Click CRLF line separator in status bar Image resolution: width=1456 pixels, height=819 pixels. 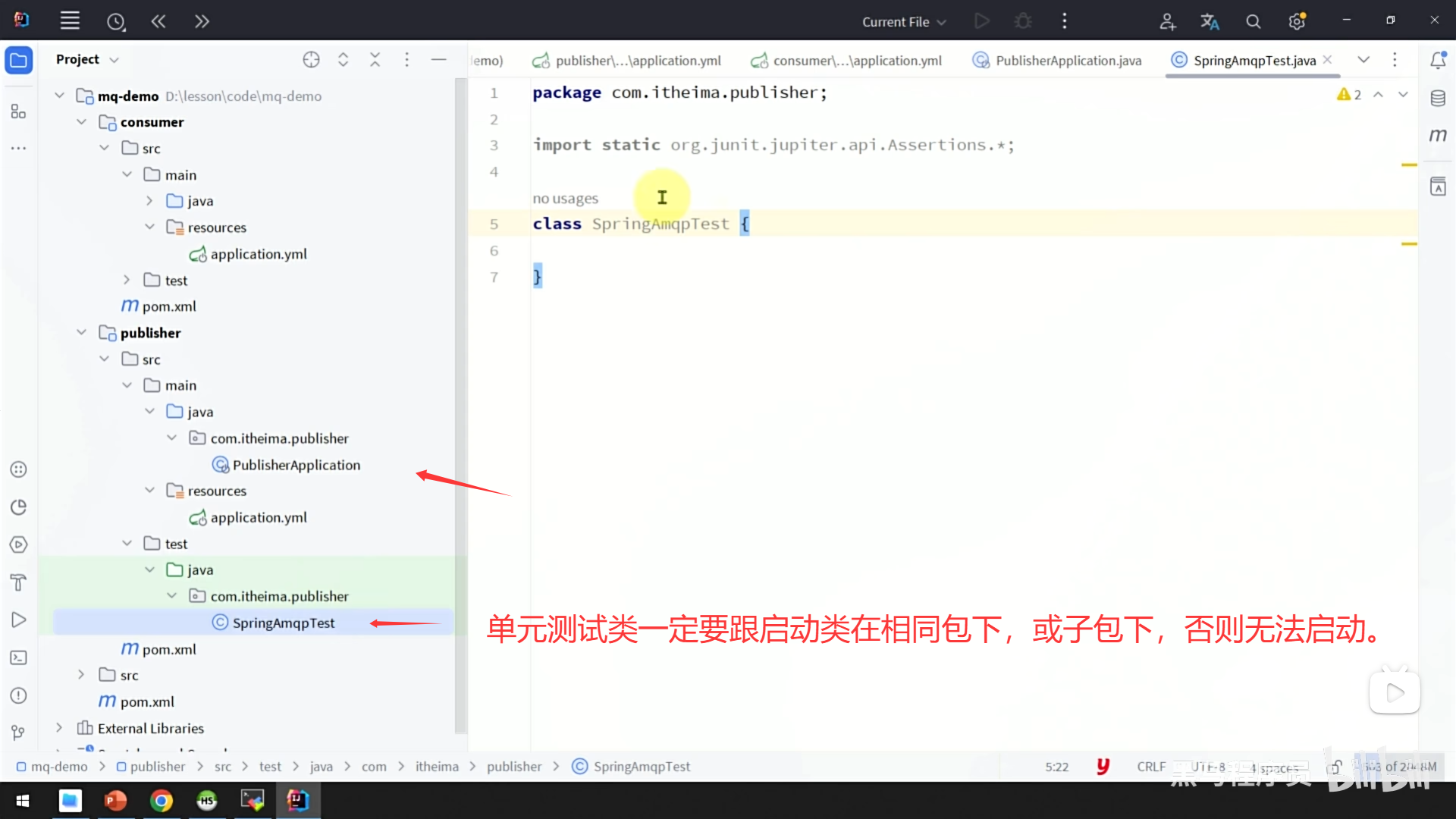coord(1151,767)
